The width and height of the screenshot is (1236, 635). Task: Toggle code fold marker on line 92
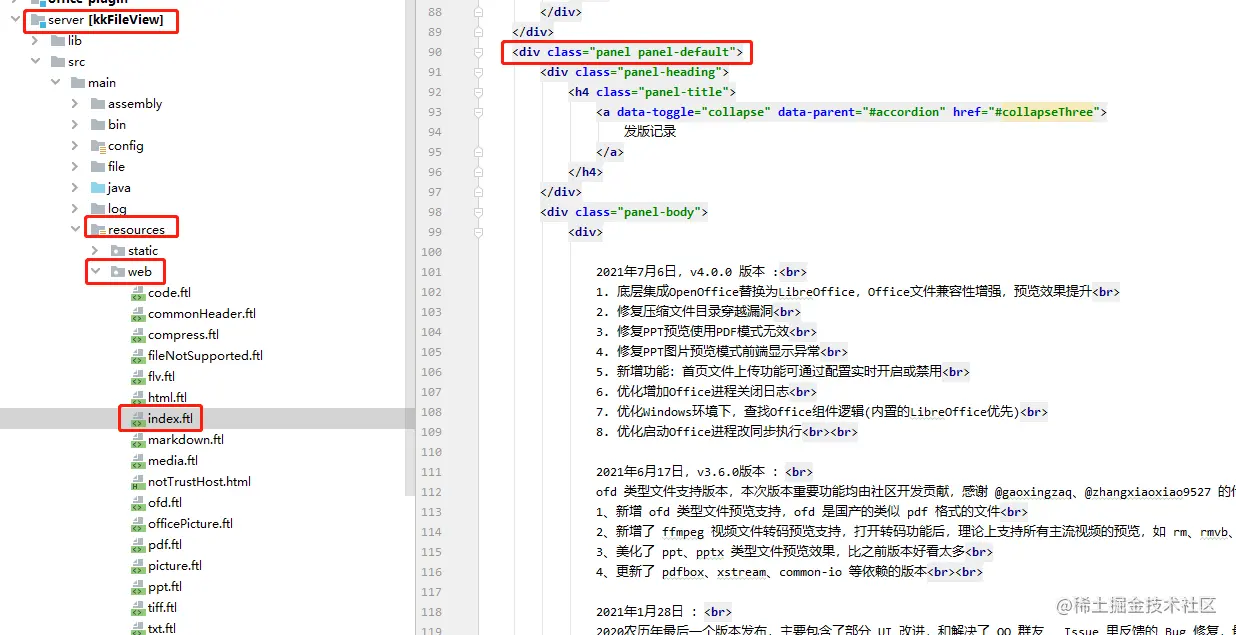479,92
